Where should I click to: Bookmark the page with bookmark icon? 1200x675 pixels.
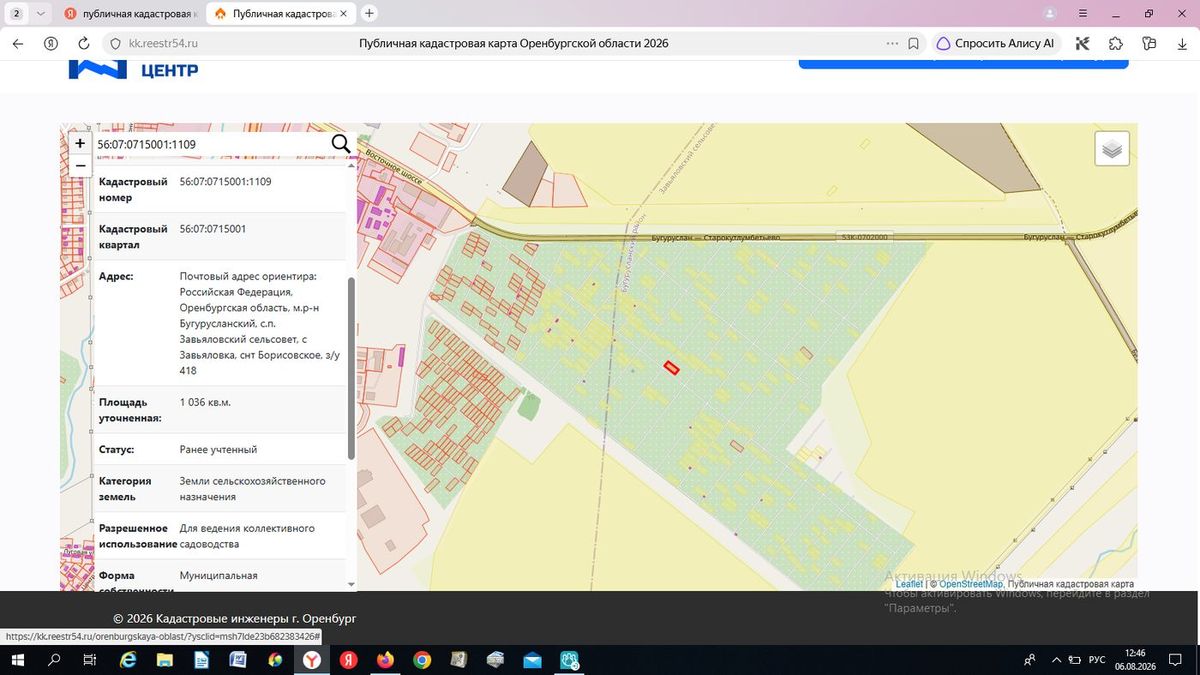(x=913, y=44)
